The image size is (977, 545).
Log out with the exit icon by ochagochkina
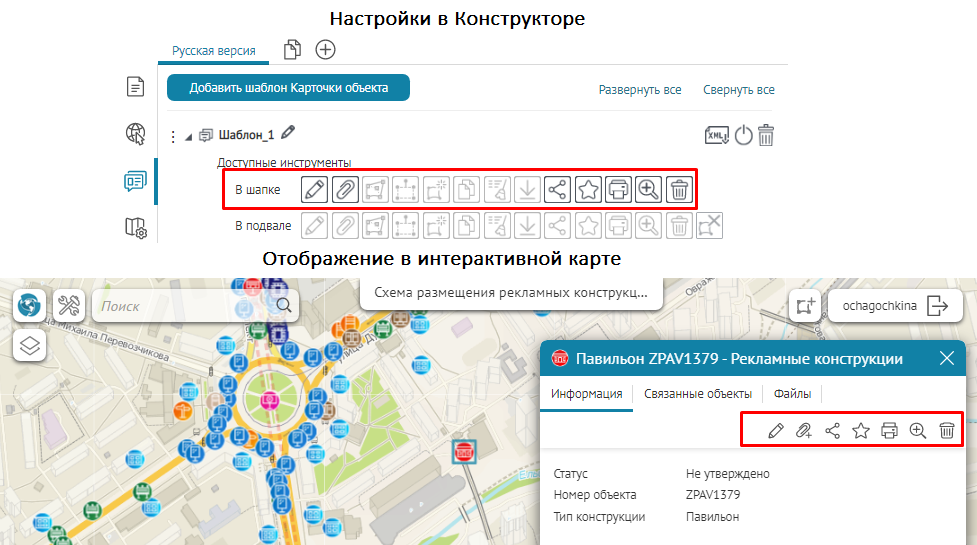[937, 306]
